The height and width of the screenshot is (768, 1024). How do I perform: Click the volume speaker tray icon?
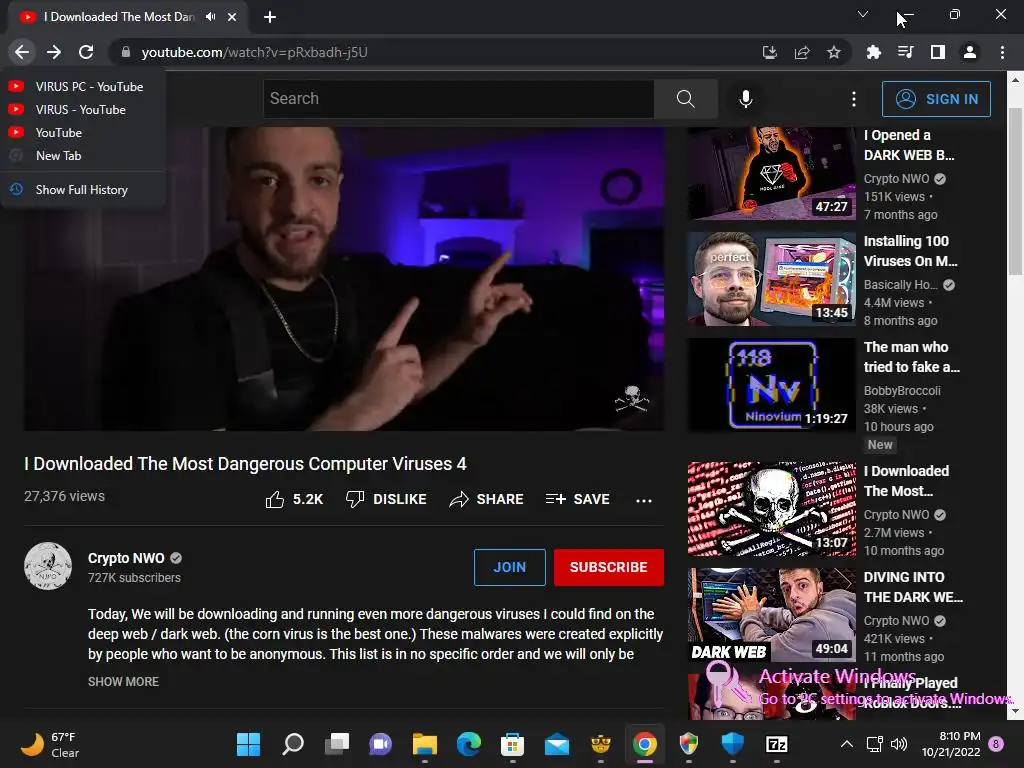(x=899, y=744)
